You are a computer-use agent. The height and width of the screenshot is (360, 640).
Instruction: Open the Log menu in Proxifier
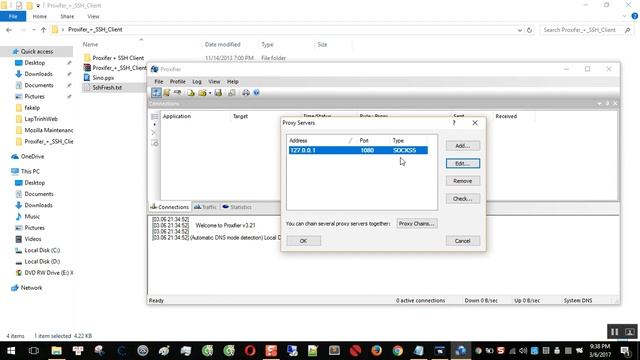coord(197,82)
